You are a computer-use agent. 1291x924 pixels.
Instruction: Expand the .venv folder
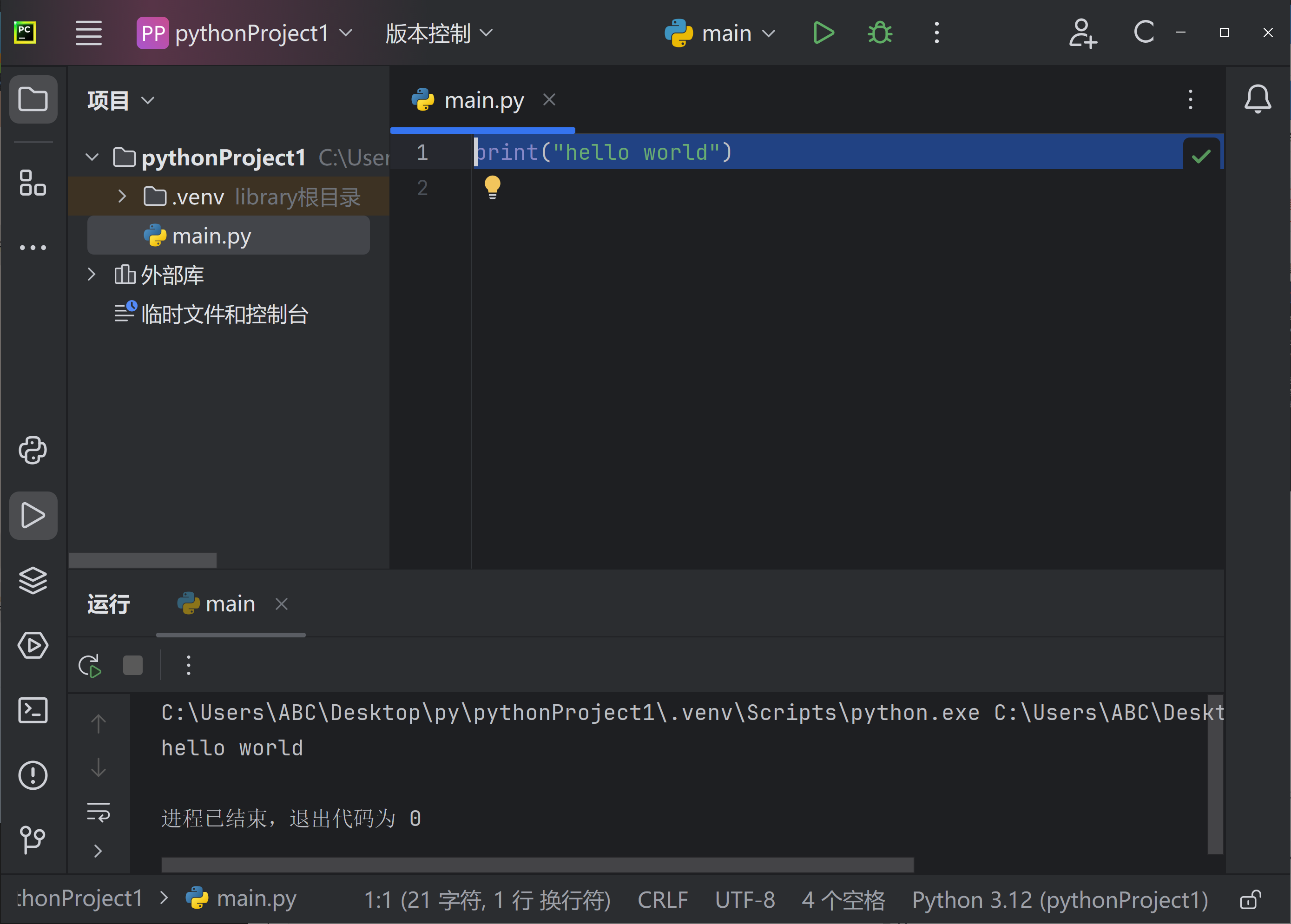tap(122, 197)
